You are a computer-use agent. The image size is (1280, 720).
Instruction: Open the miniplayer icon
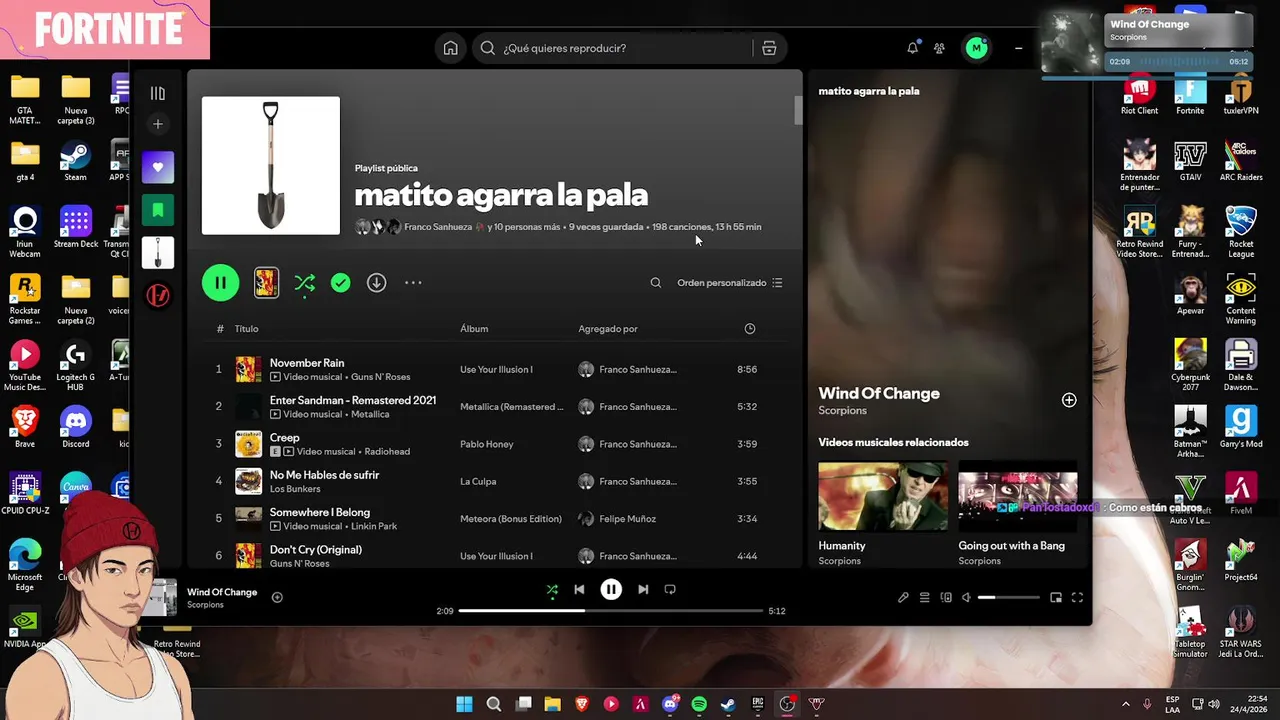(x=1056, y=598)
